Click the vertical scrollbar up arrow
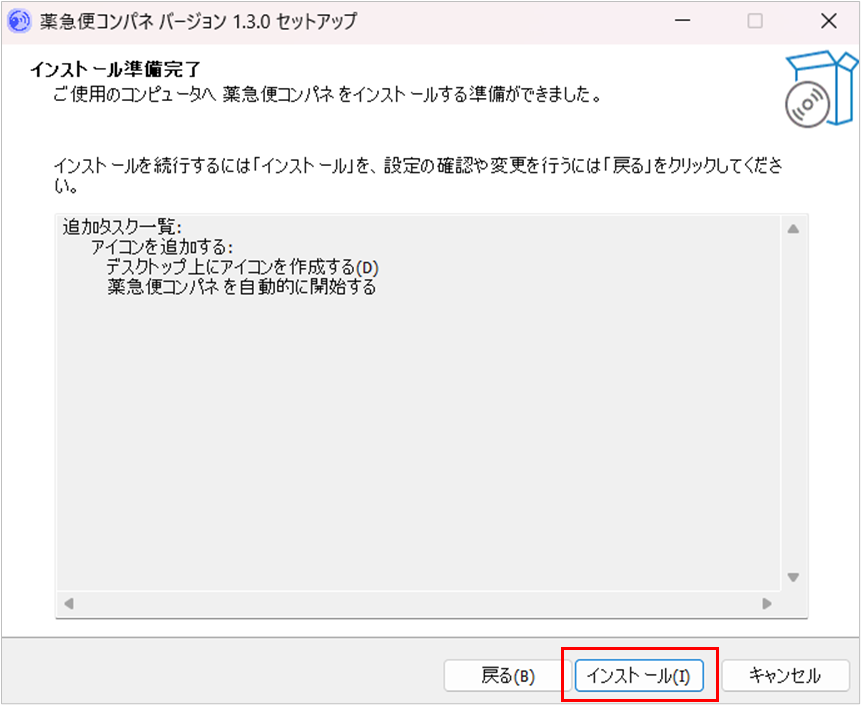 pos(793,229)
